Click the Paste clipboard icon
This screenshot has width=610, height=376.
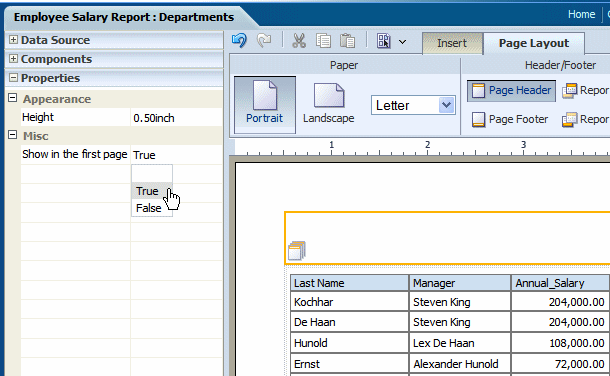pyautogui.click(x=347, y=40)
